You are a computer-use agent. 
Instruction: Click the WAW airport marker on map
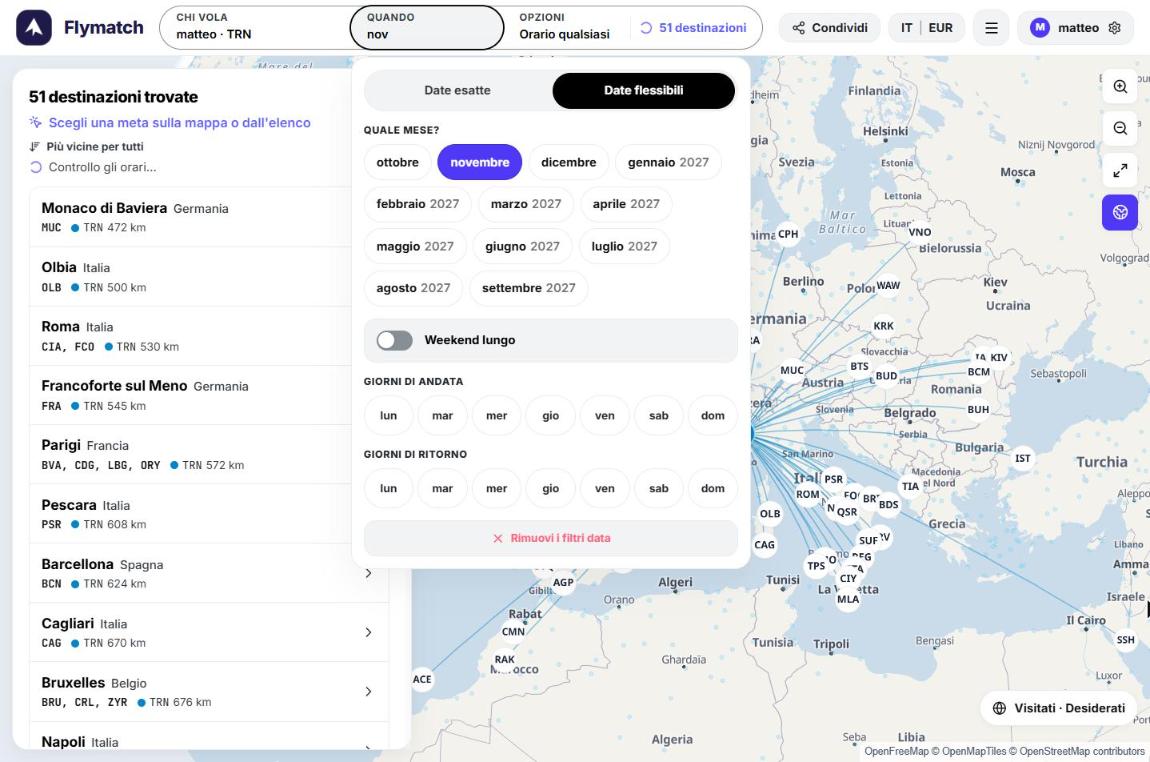point(888,285)
